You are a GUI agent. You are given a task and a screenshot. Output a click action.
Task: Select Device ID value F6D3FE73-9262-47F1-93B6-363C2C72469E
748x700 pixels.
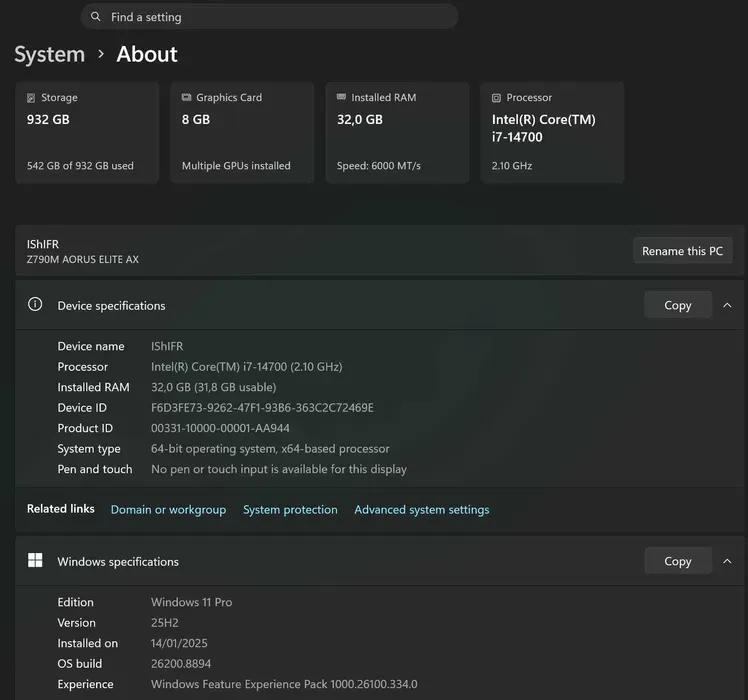[262, 407]
